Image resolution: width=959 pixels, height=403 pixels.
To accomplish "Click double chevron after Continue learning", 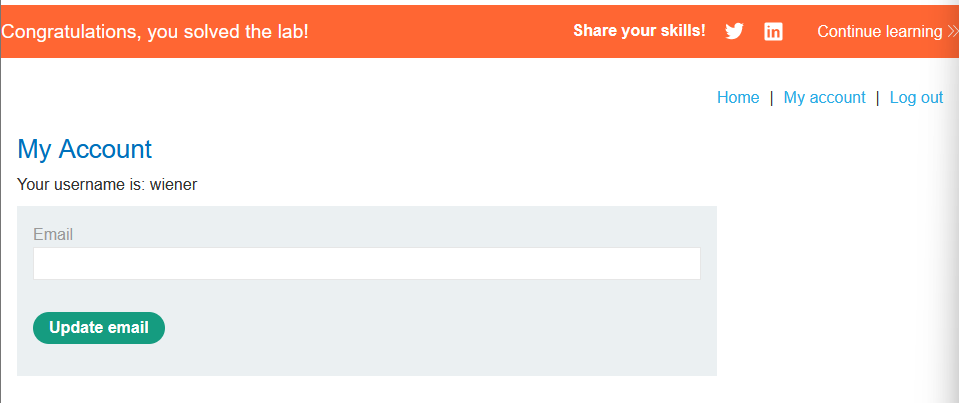I will [x=952, y=32].
